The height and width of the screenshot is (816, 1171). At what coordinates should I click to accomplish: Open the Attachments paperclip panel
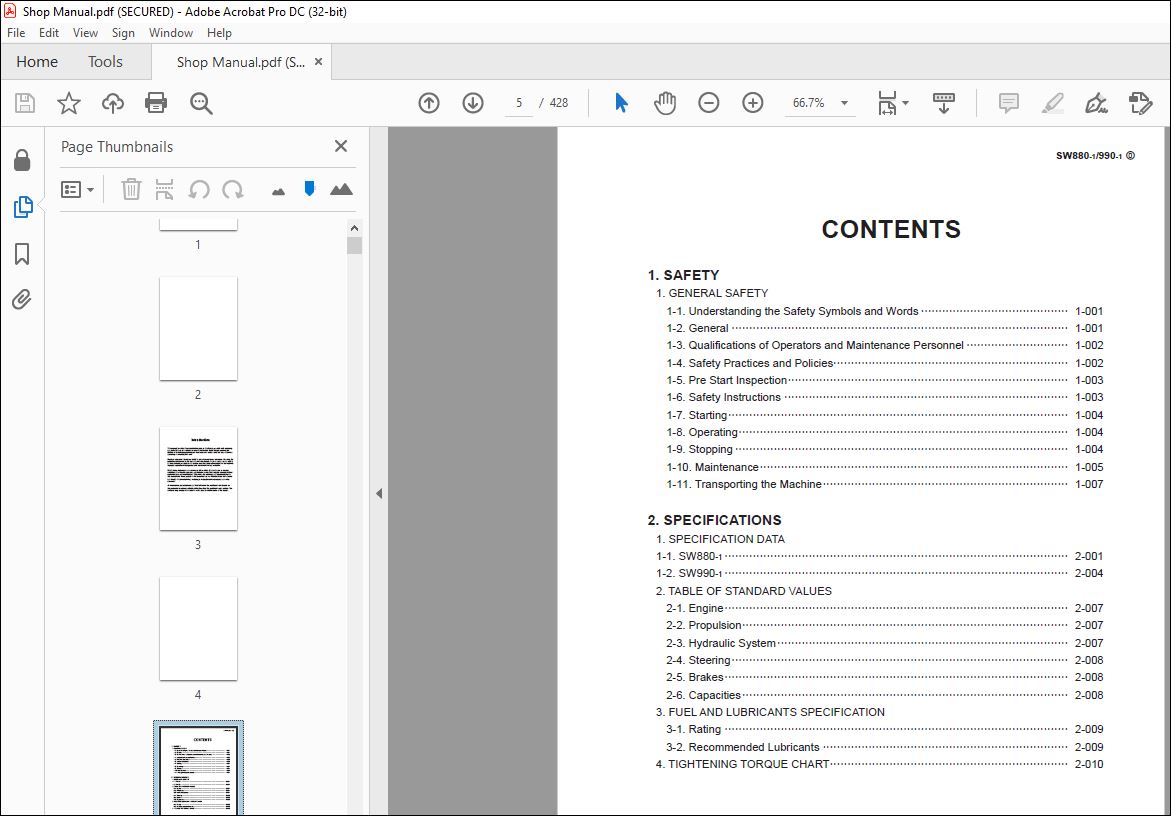click(22, 299)
